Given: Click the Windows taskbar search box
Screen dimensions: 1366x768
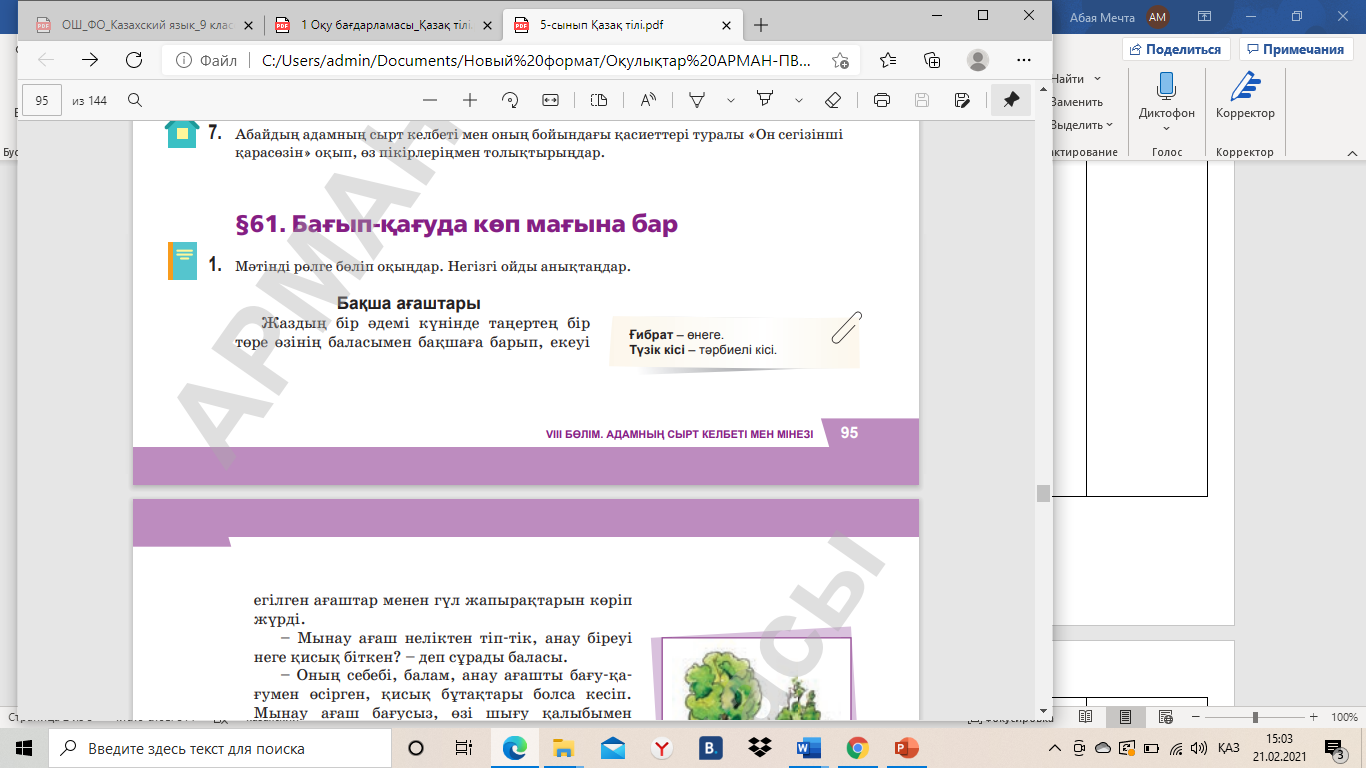Looking at the screenshot, I should [218, 748].
